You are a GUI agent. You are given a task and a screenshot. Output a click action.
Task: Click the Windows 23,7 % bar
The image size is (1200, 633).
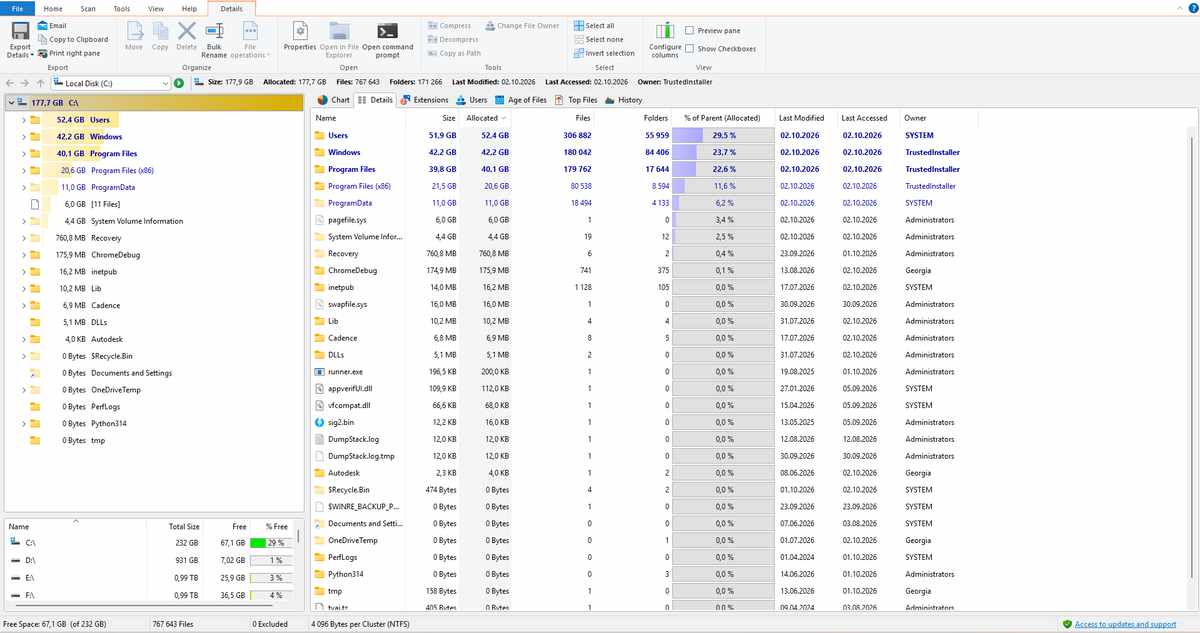pyautogui.click(x=725, y=152)
